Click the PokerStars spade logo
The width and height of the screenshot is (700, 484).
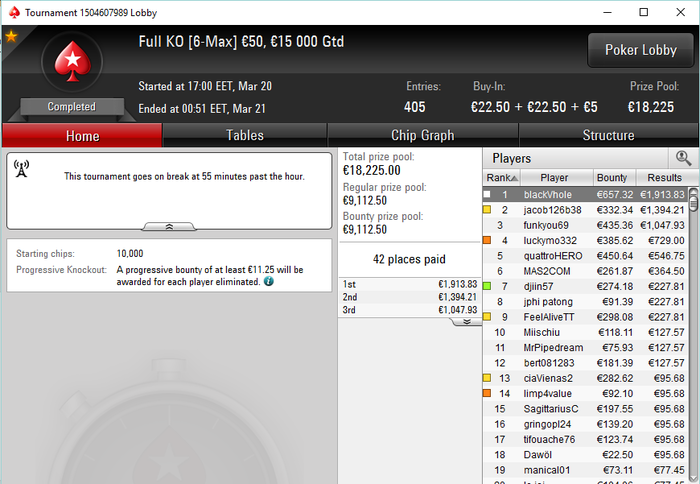(x=72, y=62)
